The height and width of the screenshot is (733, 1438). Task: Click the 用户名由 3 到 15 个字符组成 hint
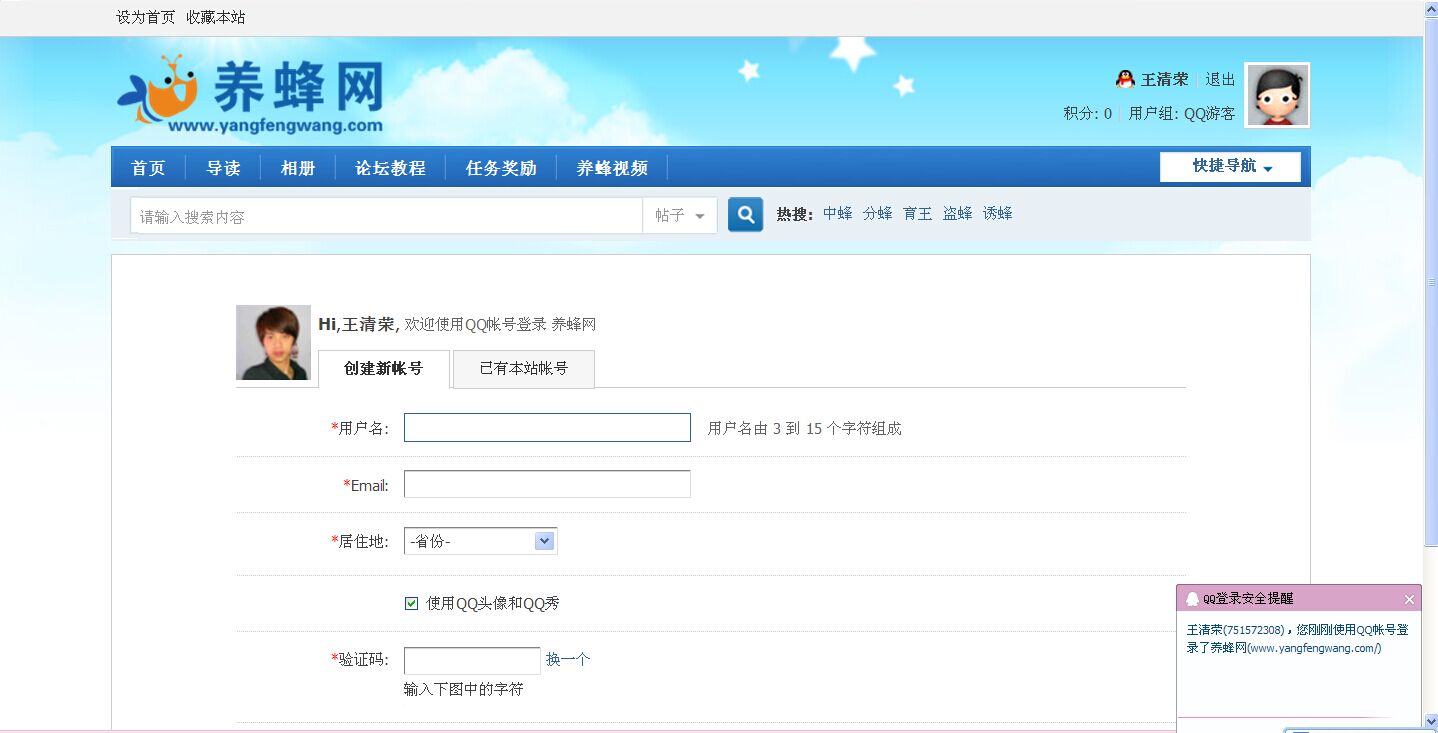click(x=805, y=429)
